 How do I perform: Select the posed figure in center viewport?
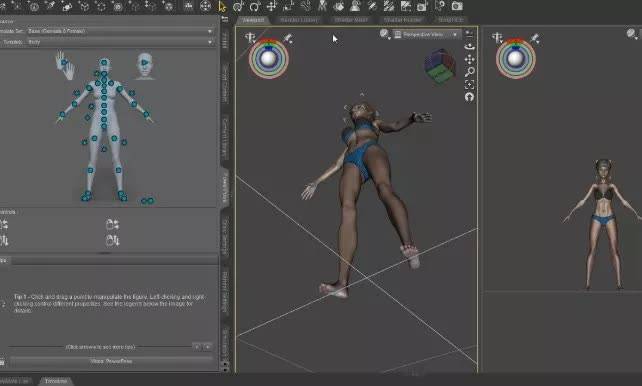point(364,196)
